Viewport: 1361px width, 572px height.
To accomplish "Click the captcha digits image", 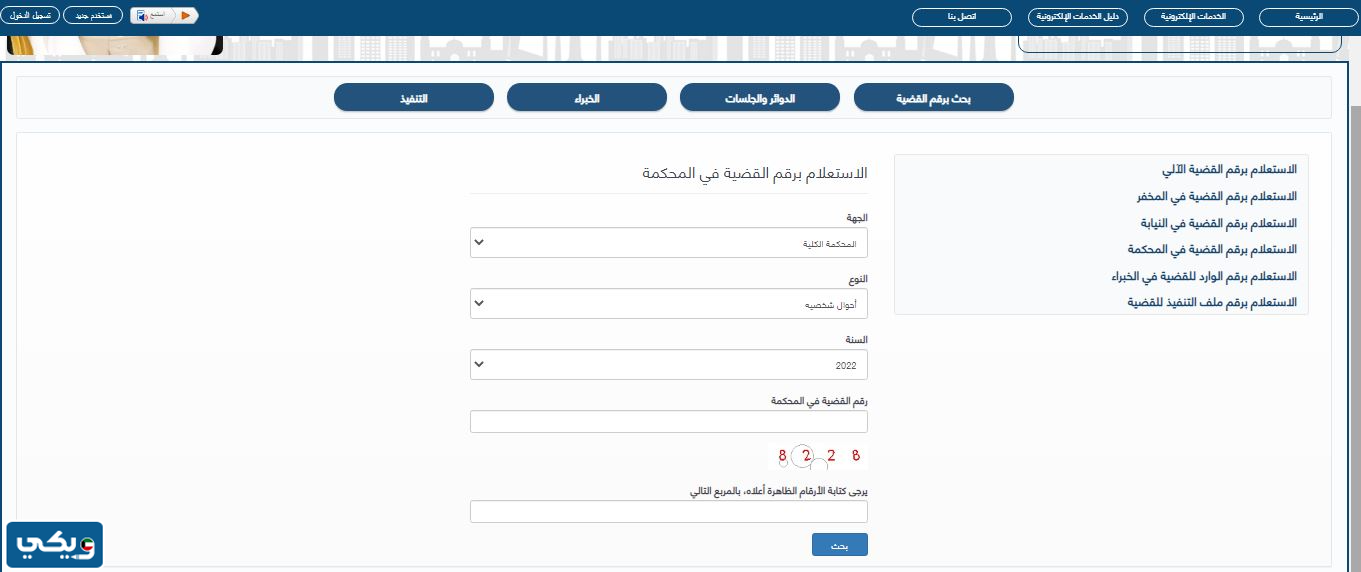I will click(x=819, y=457).
